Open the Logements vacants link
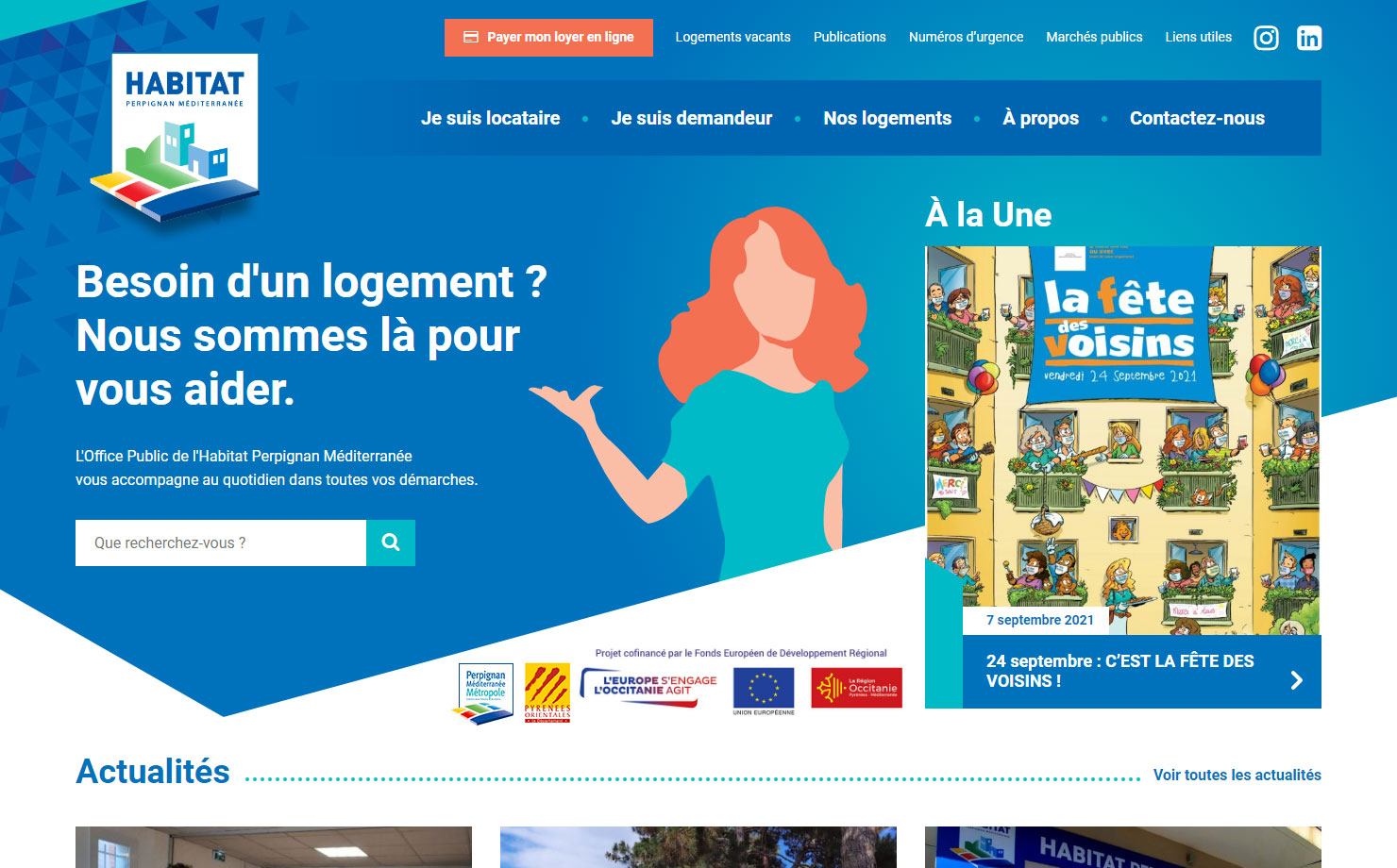1397x868 pixels. tap(733, 38)
